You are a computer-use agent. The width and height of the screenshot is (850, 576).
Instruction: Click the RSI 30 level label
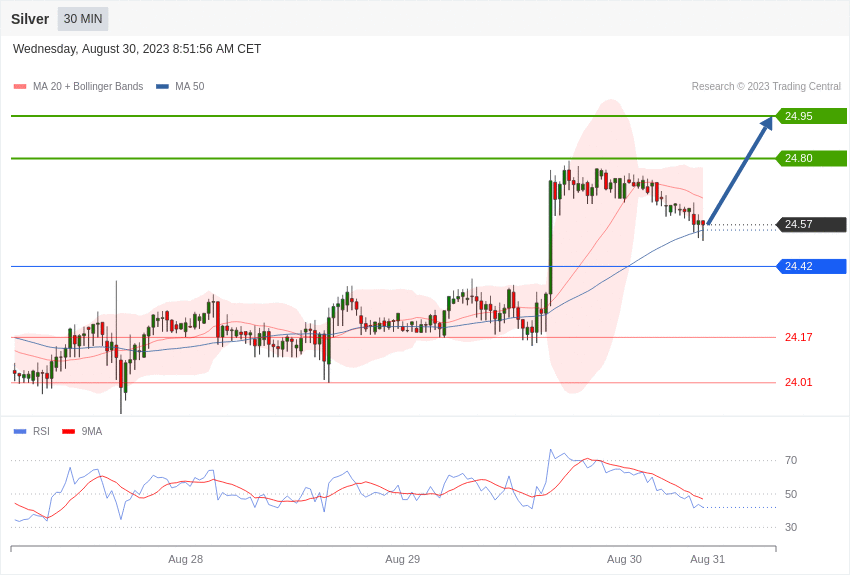(x=791, y=527)
